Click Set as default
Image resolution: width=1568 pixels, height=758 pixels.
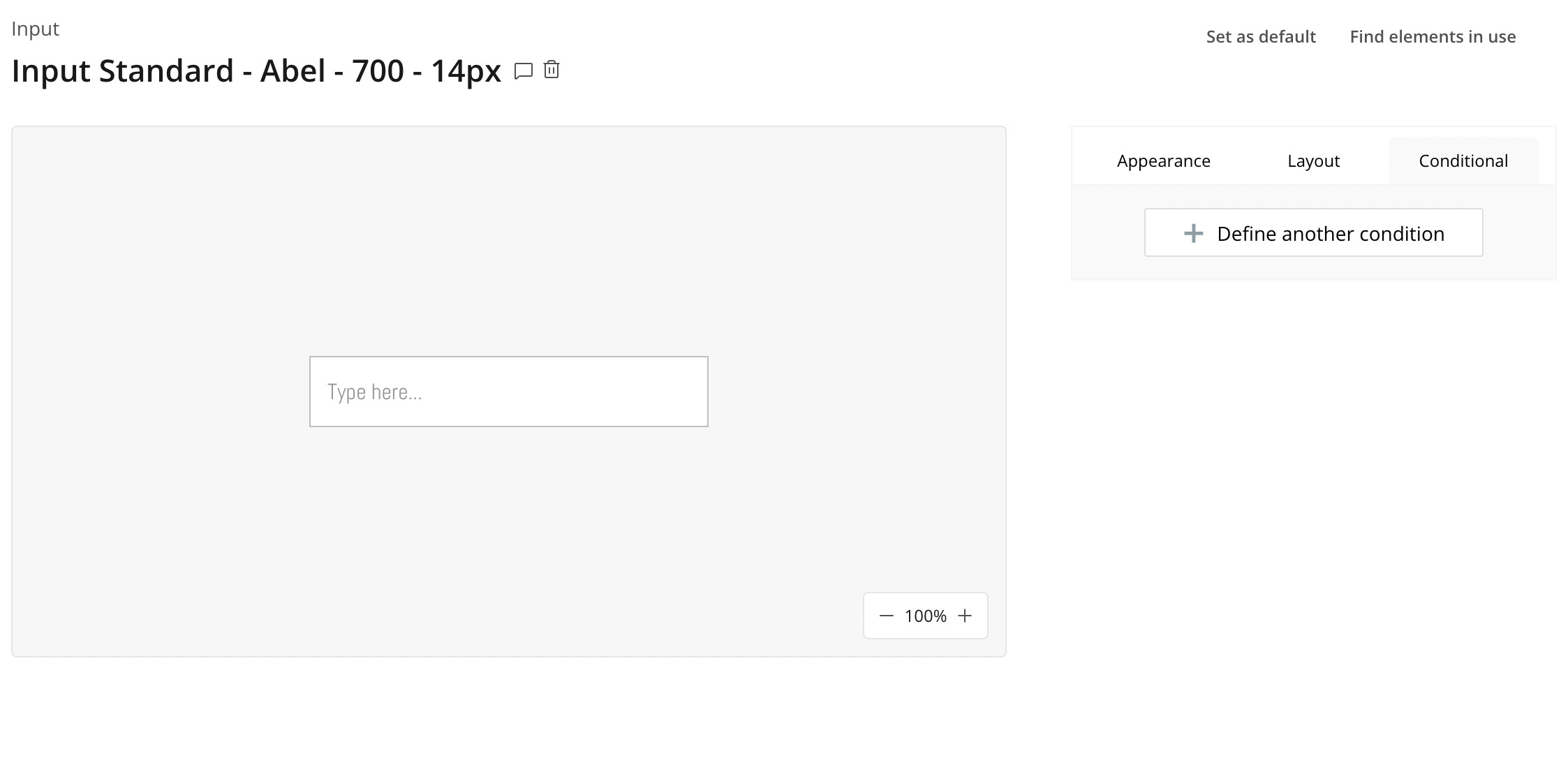pos(1260,37)
